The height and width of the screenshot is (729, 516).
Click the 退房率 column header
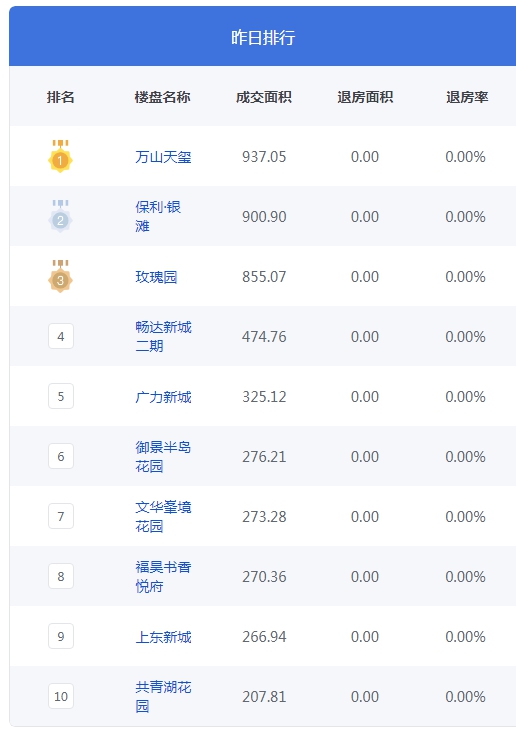467,97
